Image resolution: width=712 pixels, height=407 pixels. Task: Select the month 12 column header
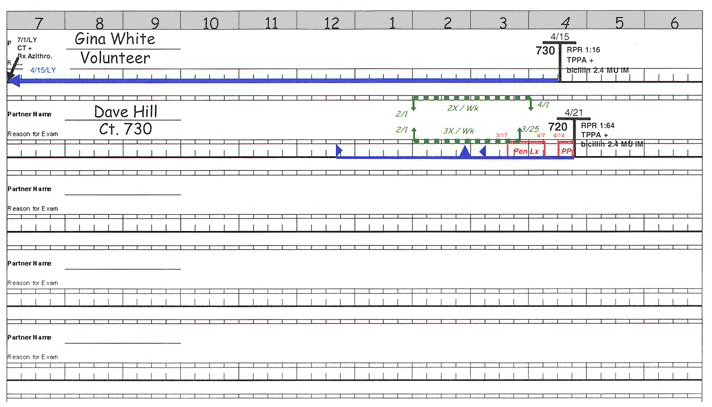(332, 22)
